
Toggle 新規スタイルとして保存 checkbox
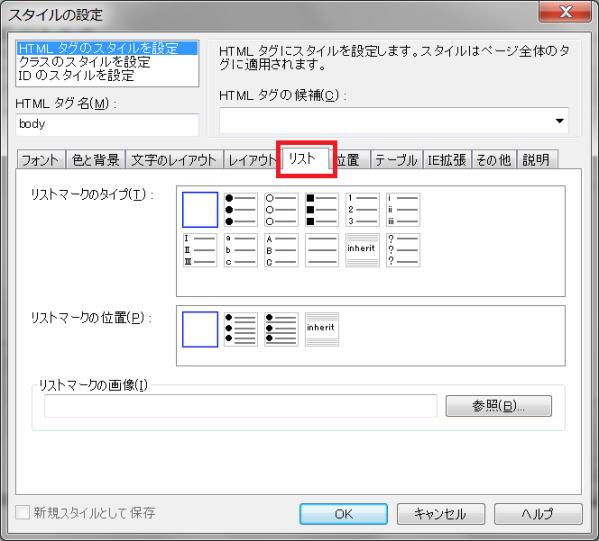(x=22, y=512)
